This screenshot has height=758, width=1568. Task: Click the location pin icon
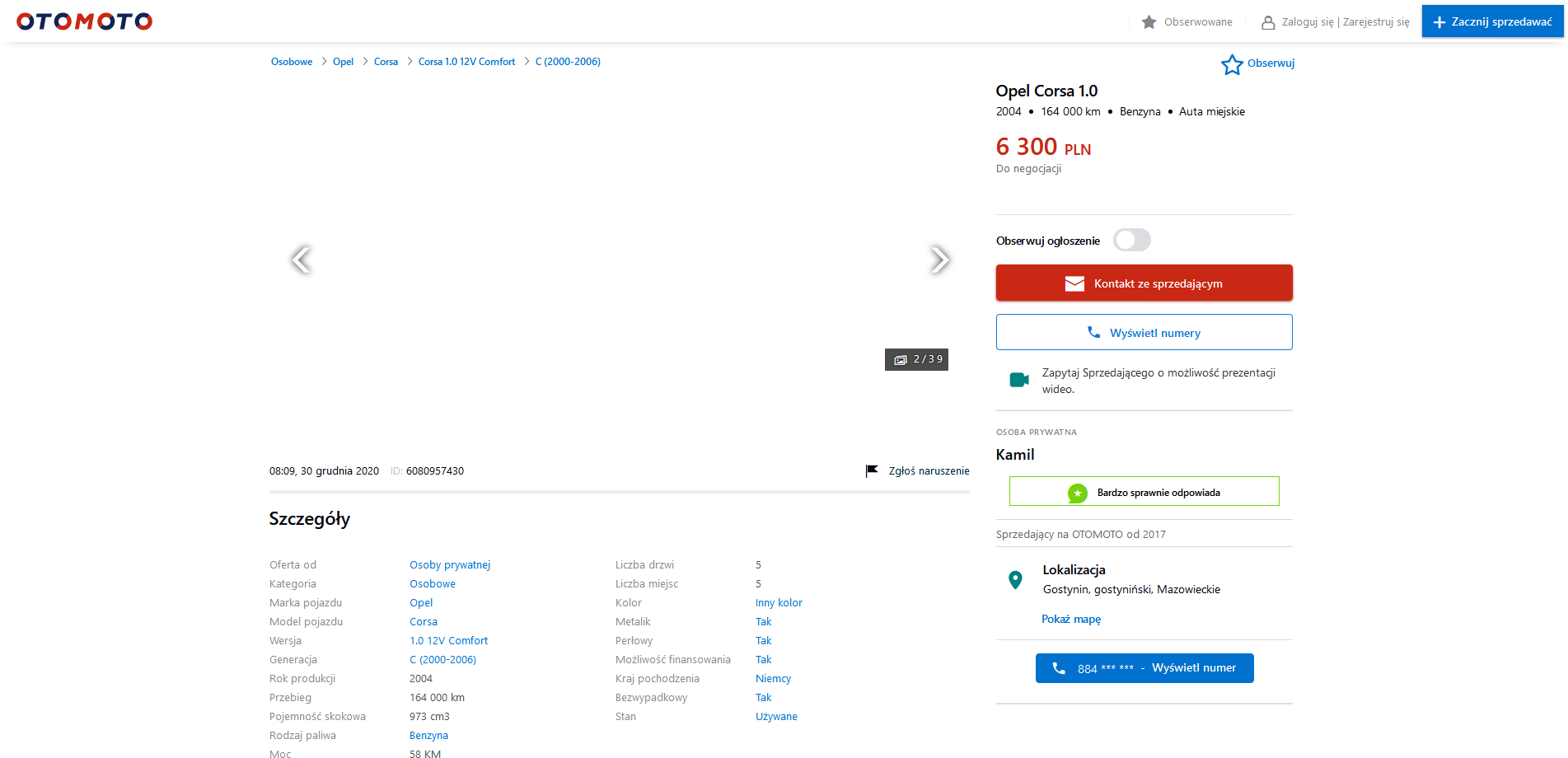1015,580
